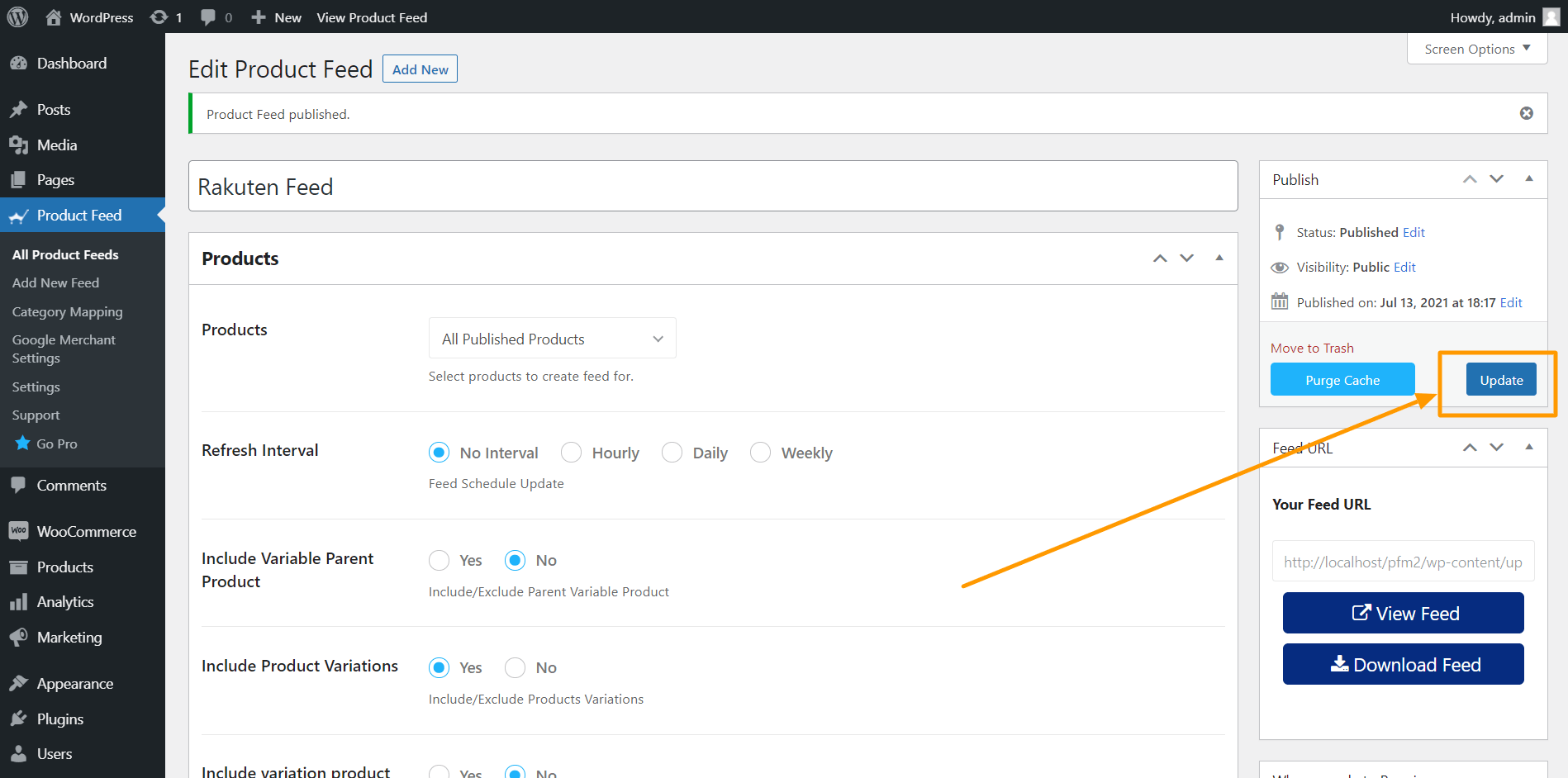Click the feed title field 'Rakuten Feed'
This screenshot has height=778, width=1568.
coord(712,187)
